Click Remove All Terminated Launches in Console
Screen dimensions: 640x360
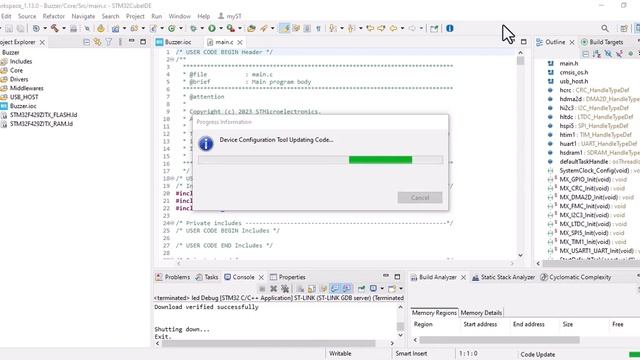point(285,289)
